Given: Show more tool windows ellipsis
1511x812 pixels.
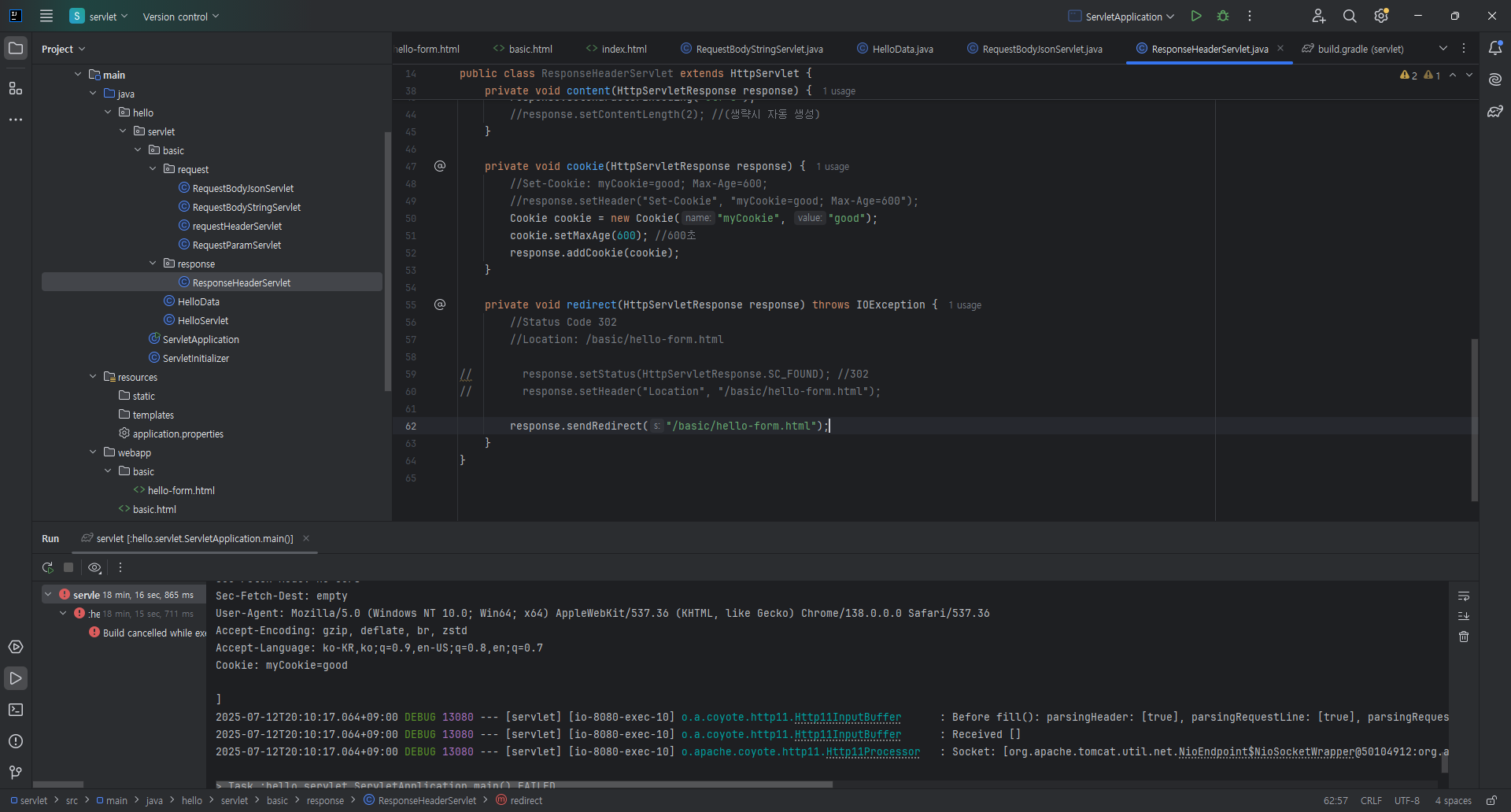Looking at the screenshot, I should [16, 120].
